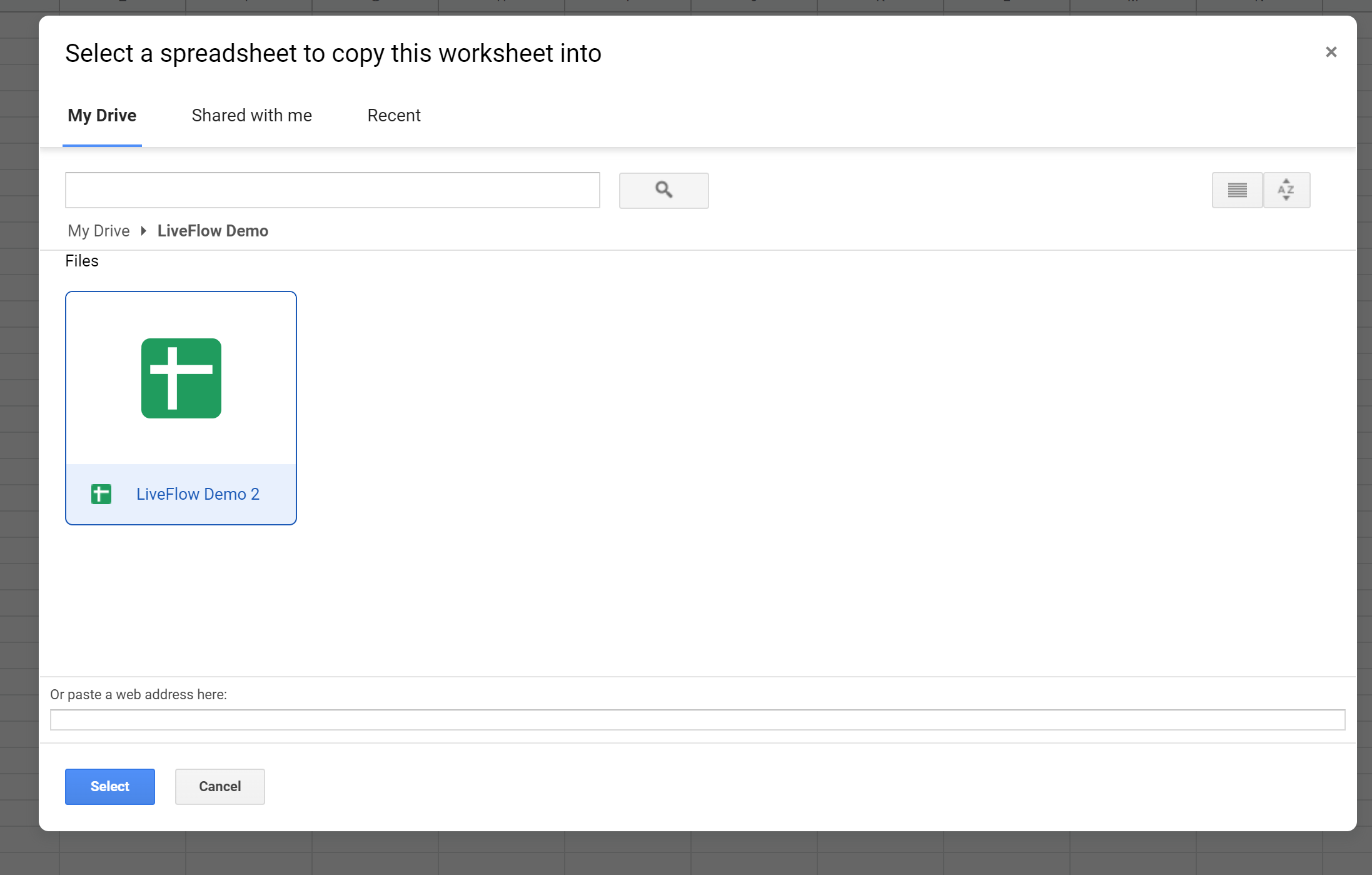This screenshot has height=875, width=1372.
Task: Click the breadcrumb arrow after My Drive
Action: [x=143, y=231]
